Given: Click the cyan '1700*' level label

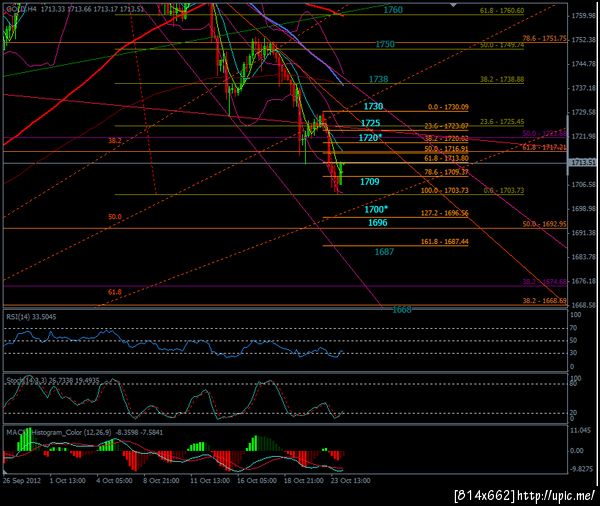Looking at the screenshot, I should click(x=376, y=209).
